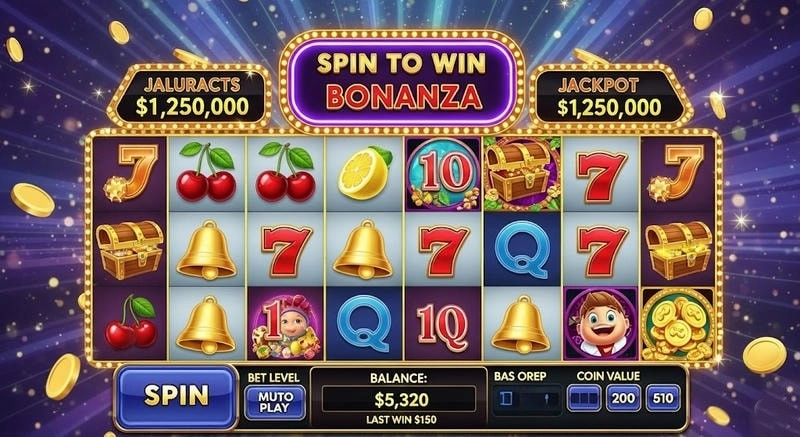Click the lemon symbol on the top row
The width and height of the screenshot is (800, 437).
point(365,173)
